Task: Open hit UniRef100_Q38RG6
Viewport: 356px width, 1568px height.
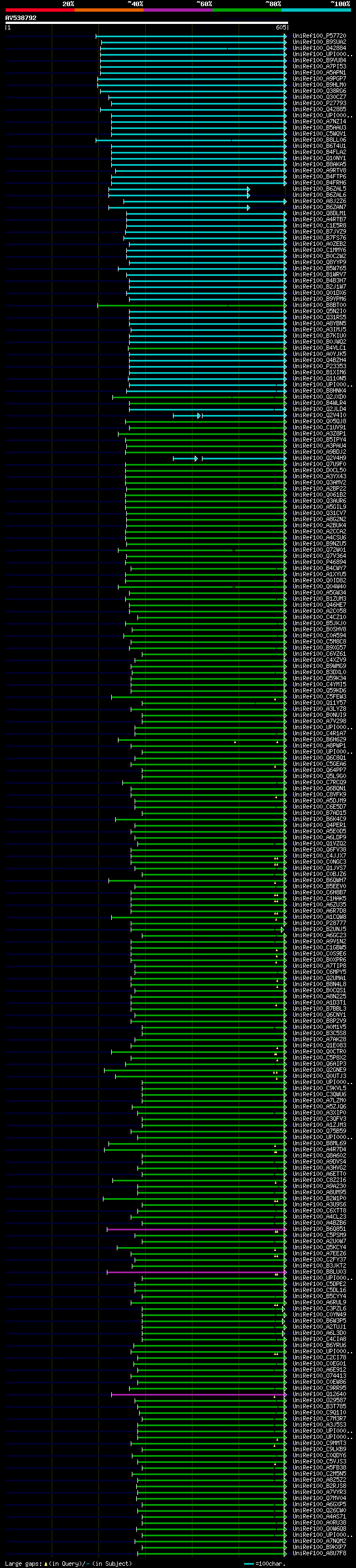Action: point(319,91)
